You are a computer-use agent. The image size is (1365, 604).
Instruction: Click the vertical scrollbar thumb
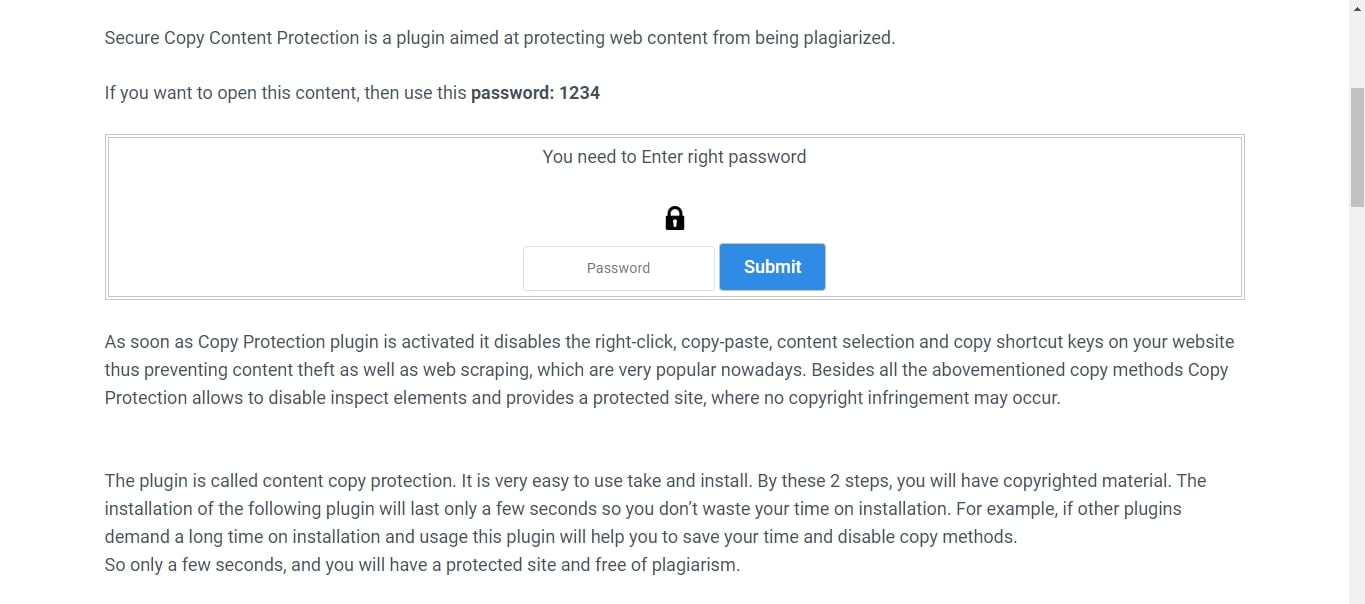point(1357,147)
